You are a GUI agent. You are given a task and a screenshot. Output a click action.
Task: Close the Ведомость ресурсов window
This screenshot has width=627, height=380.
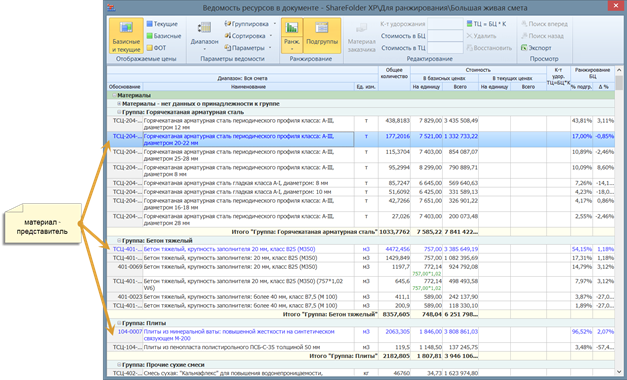click(x=617, y=6)
